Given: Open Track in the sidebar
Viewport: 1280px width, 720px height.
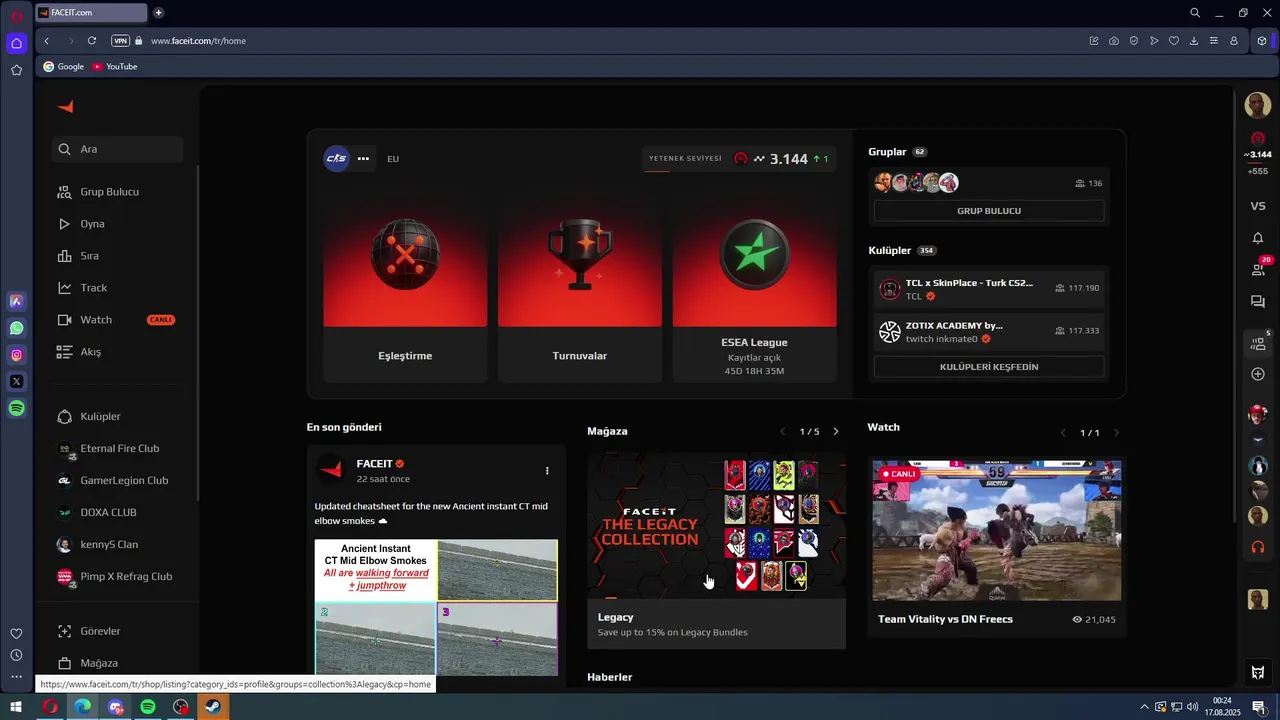Looking at the screenshot, I should point(93,288).
